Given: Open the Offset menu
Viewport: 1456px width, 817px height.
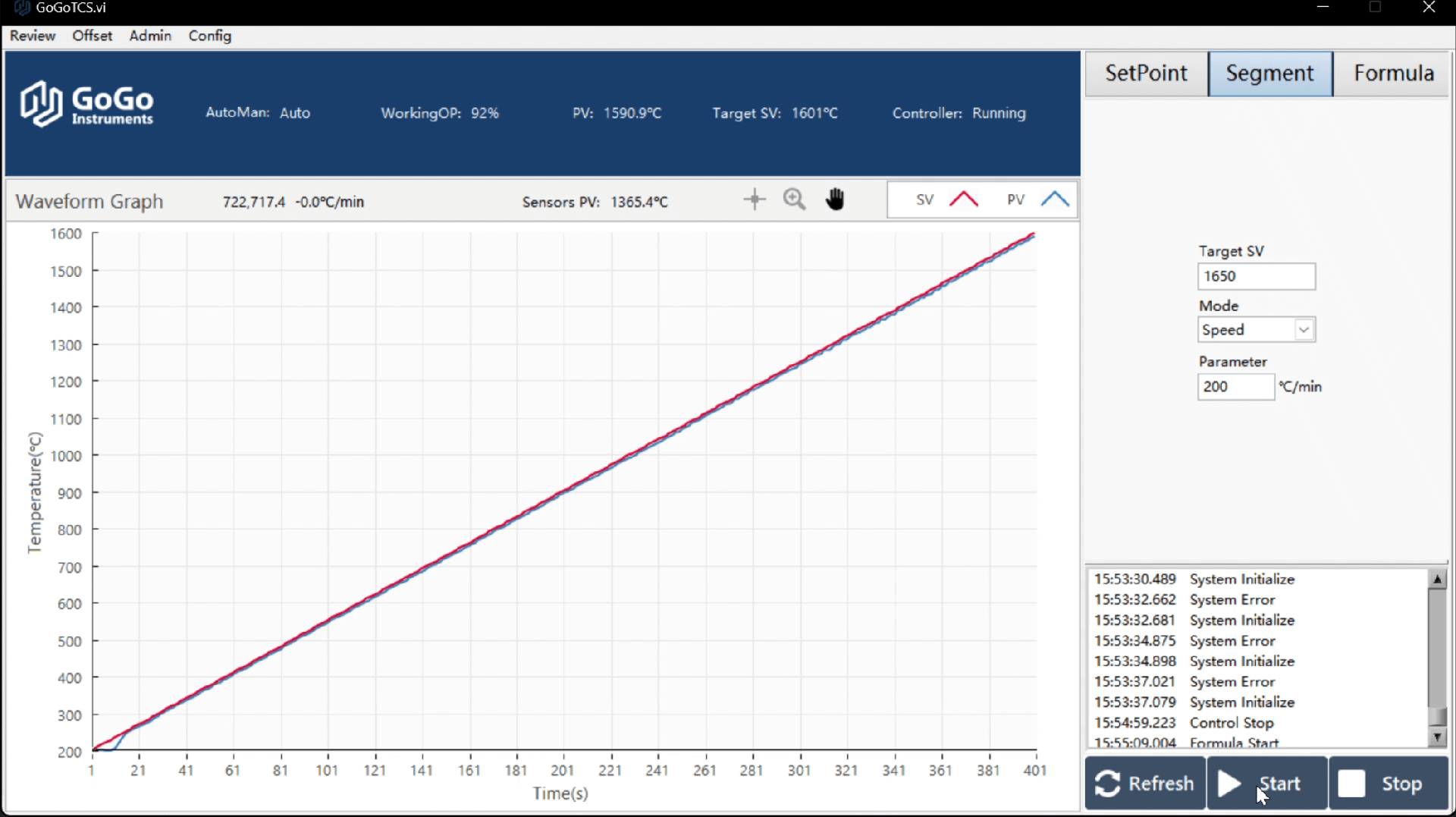Looking at the screenshot, I should click(92, 36).
